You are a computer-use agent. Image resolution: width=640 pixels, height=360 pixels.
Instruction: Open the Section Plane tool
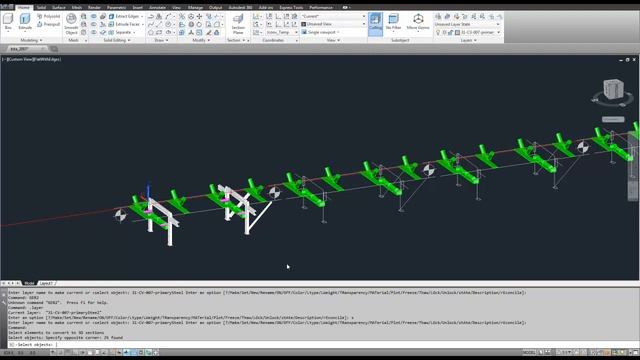pos(238,24)
